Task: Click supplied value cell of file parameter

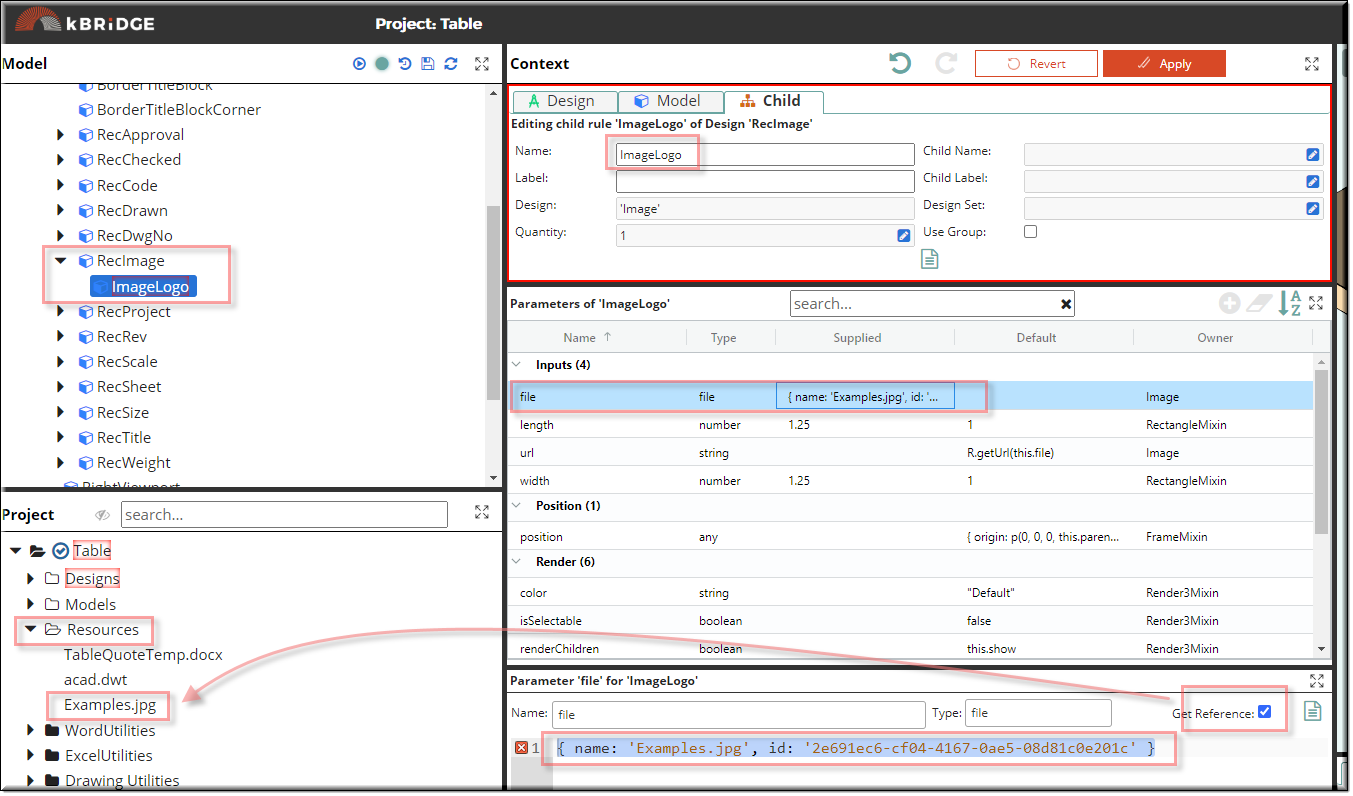Action: 865,397
